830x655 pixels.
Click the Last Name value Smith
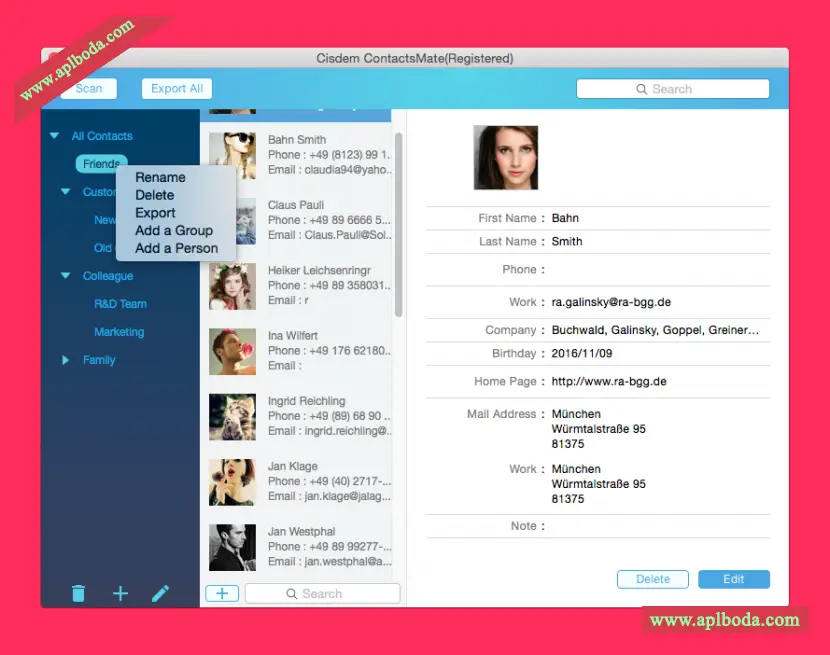click(x=567, y=241)
